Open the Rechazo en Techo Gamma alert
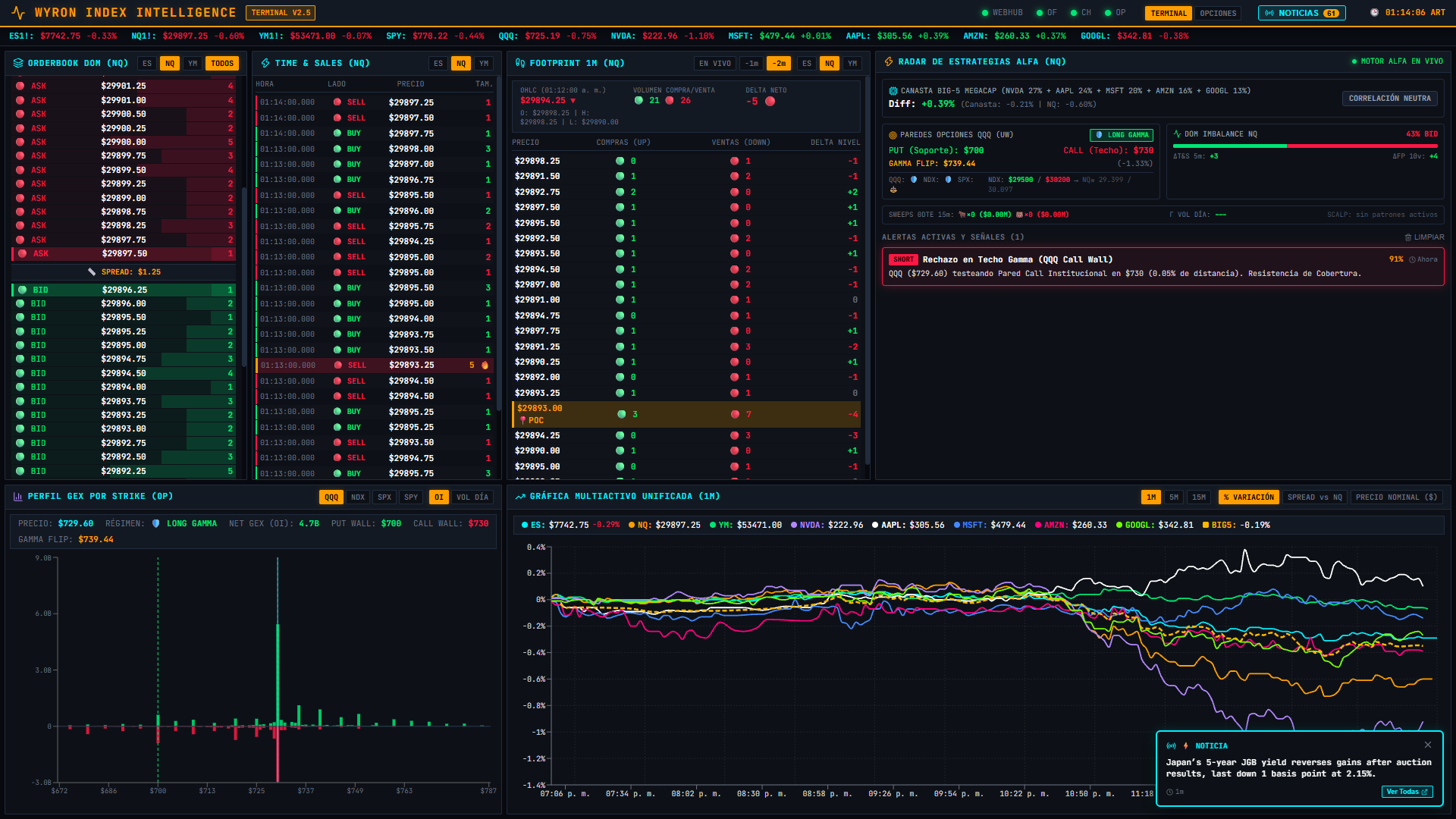Screen dimensions: 1456x819 [1163, 266]
